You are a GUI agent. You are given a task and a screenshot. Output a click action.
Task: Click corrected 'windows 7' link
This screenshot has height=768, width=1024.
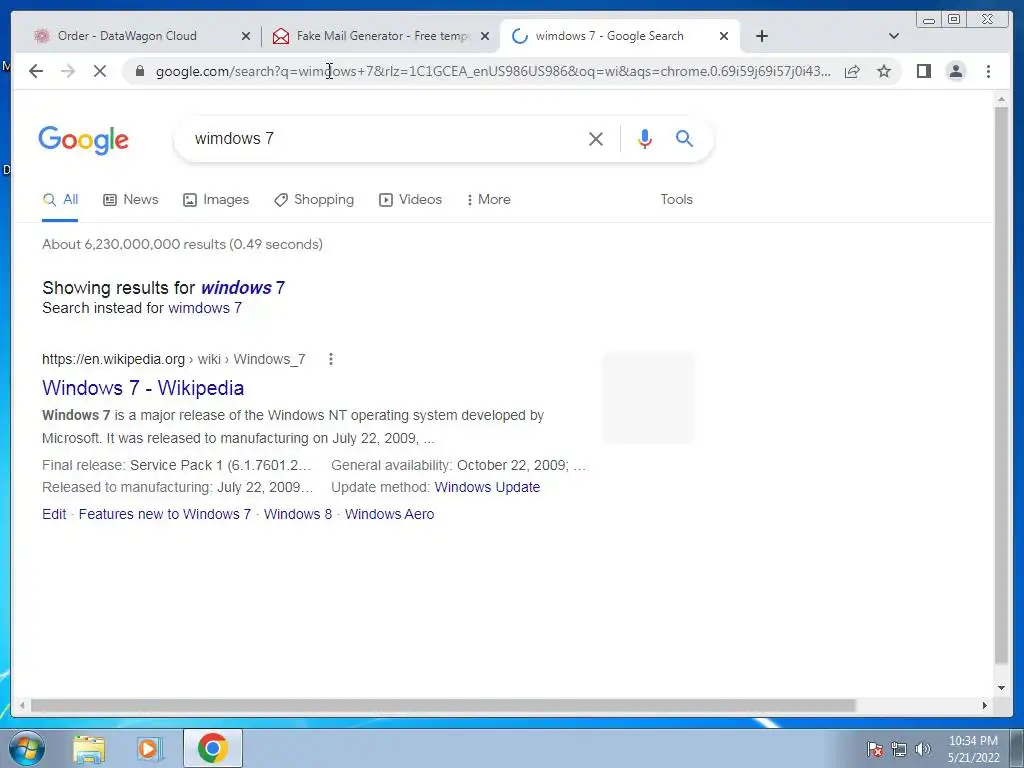pyautogui.click(x=243, y=288)
